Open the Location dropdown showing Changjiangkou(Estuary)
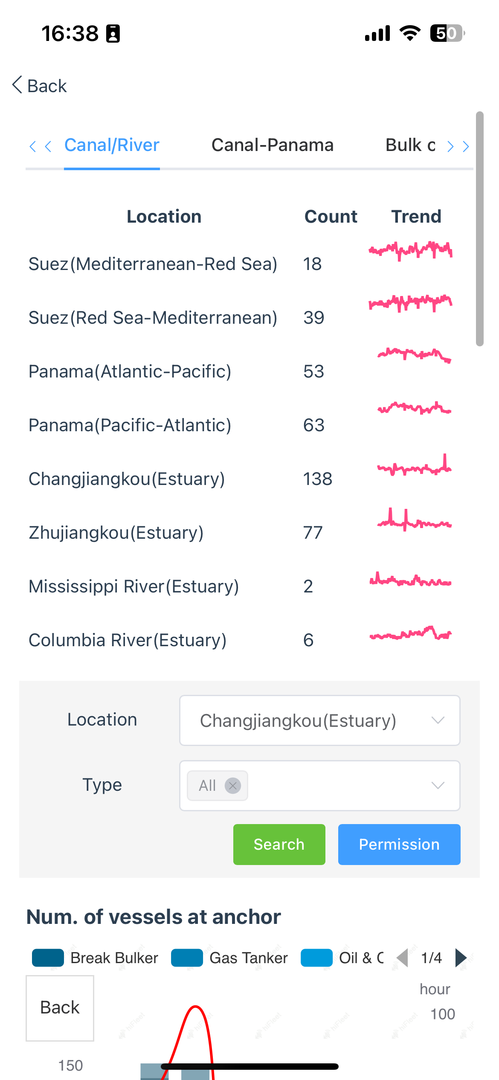 coord(320,720)
